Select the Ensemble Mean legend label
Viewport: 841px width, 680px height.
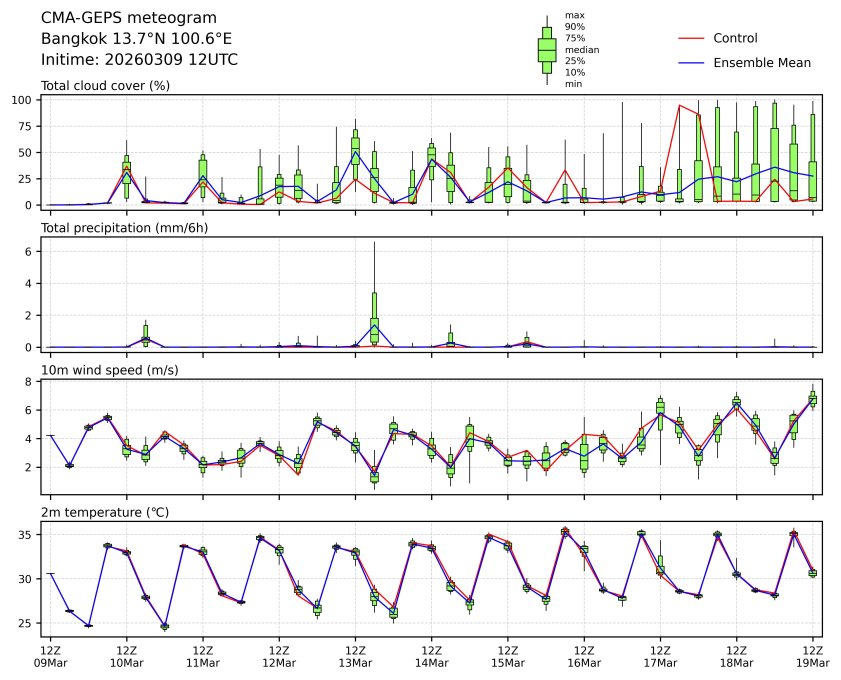(761, 62)
